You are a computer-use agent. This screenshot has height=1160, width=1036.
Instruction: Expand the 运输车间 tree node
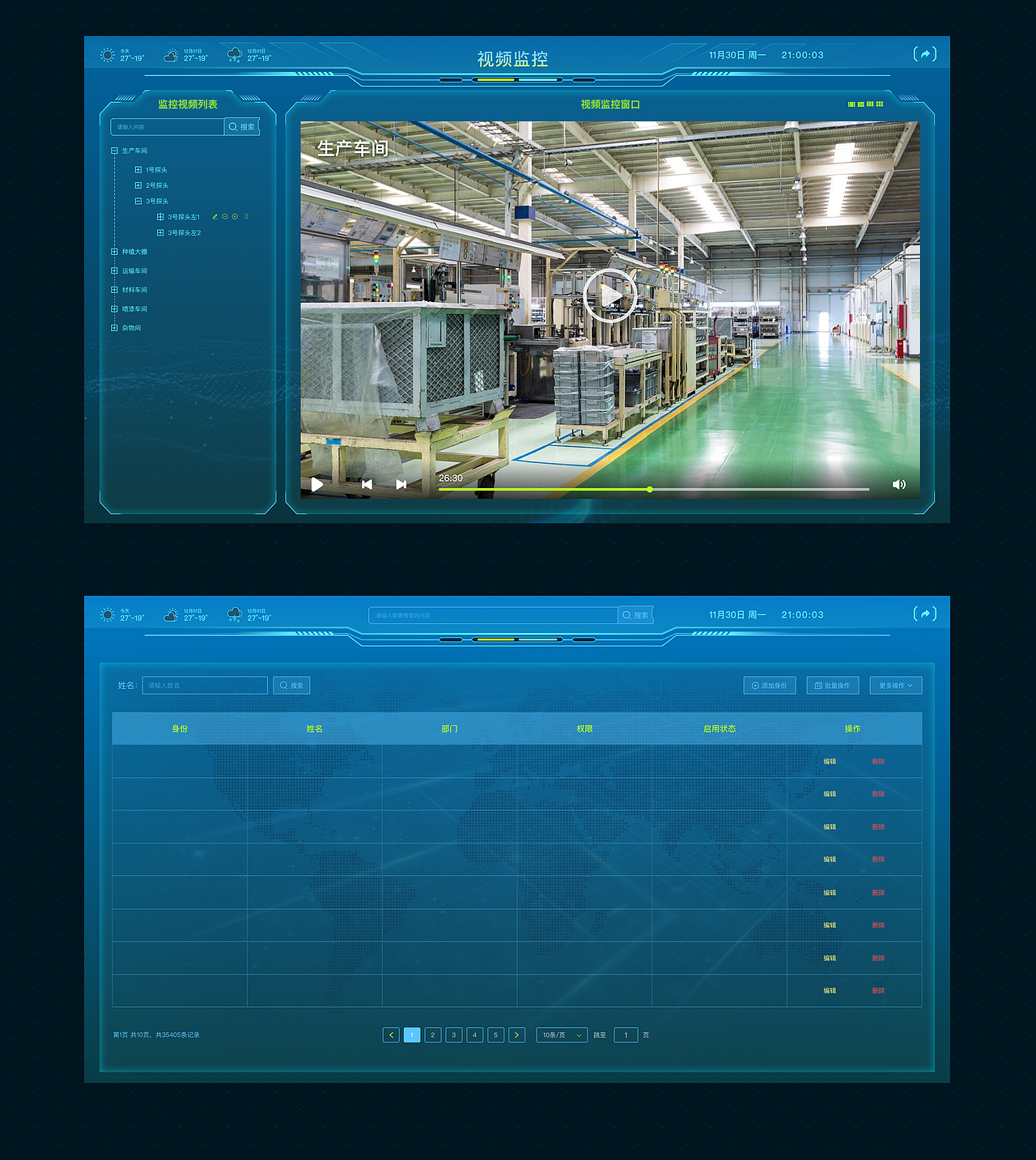114,270
